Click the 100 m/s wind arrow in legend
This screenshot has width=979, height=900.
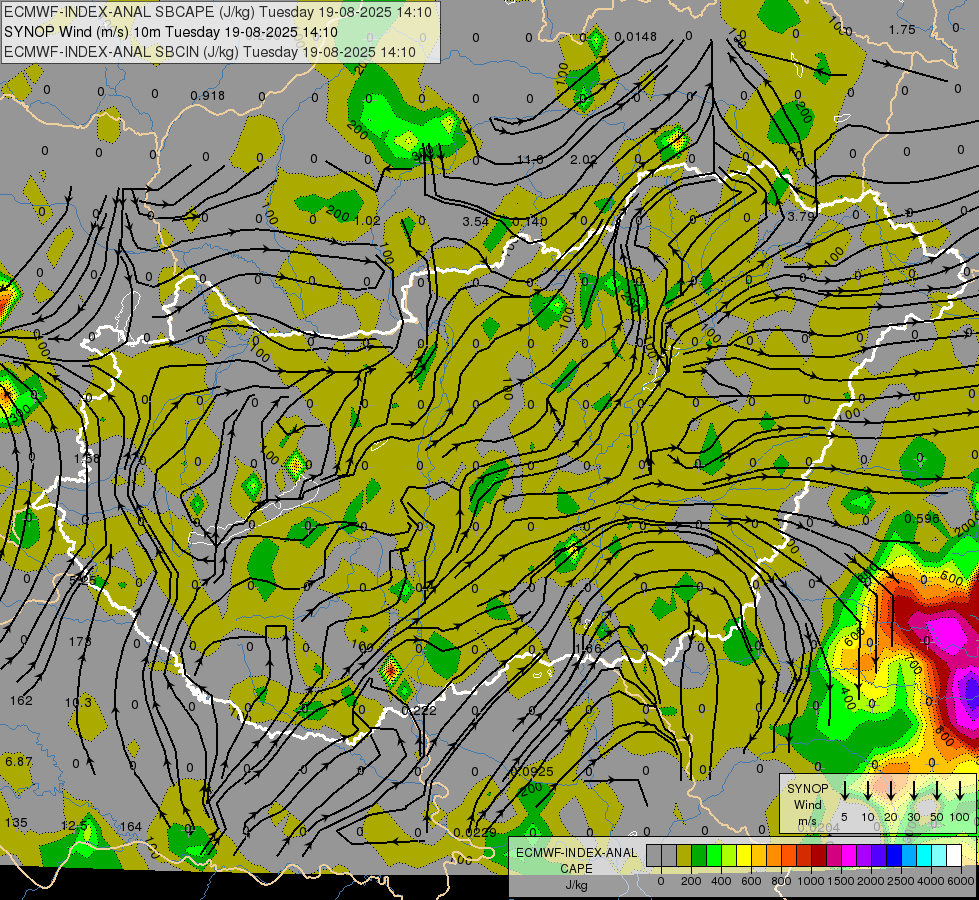[960, 791]
